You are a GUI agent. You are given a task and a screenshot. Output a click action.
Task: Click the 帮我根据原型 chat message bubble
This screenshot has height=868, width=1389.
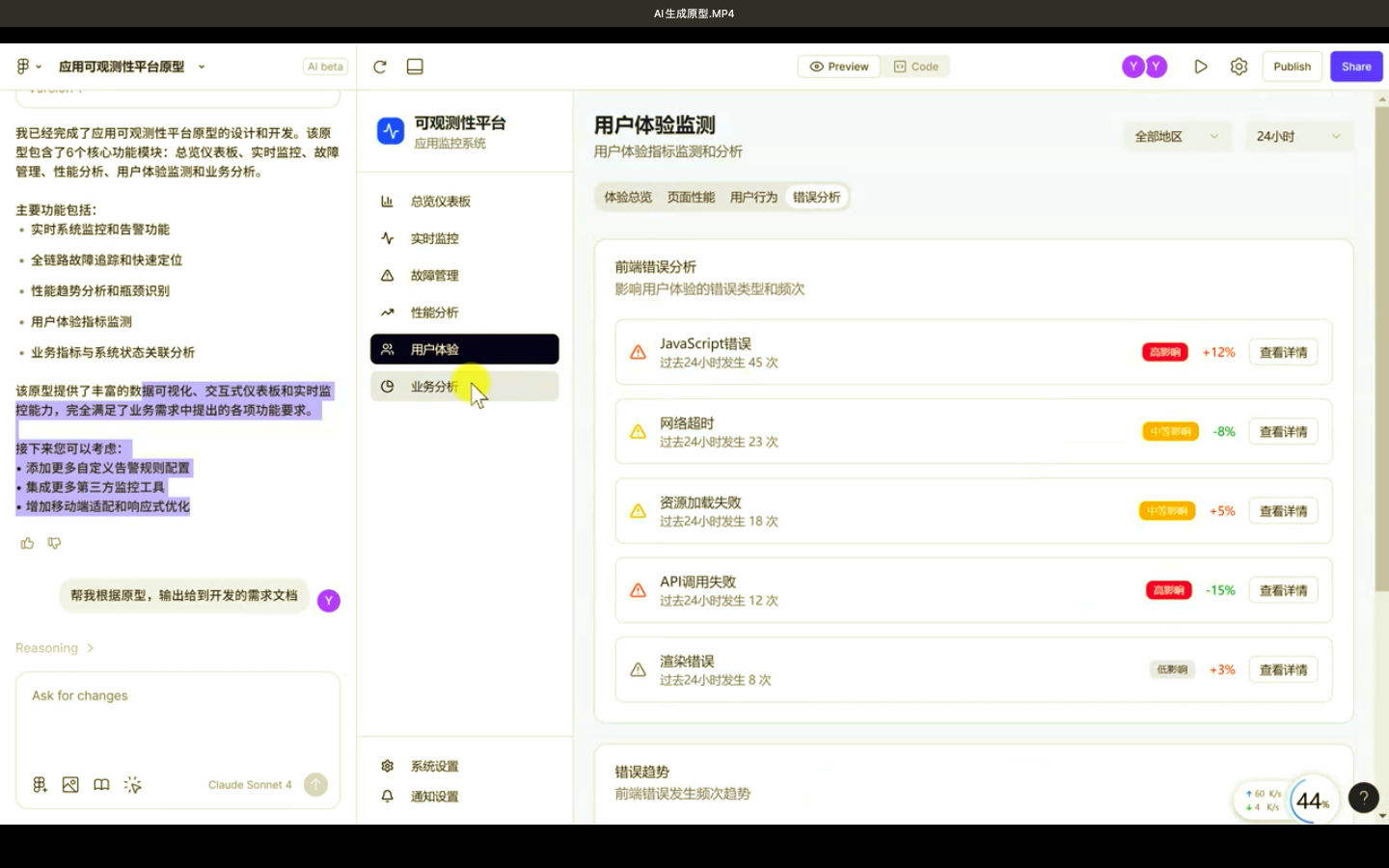pos(184,596)
